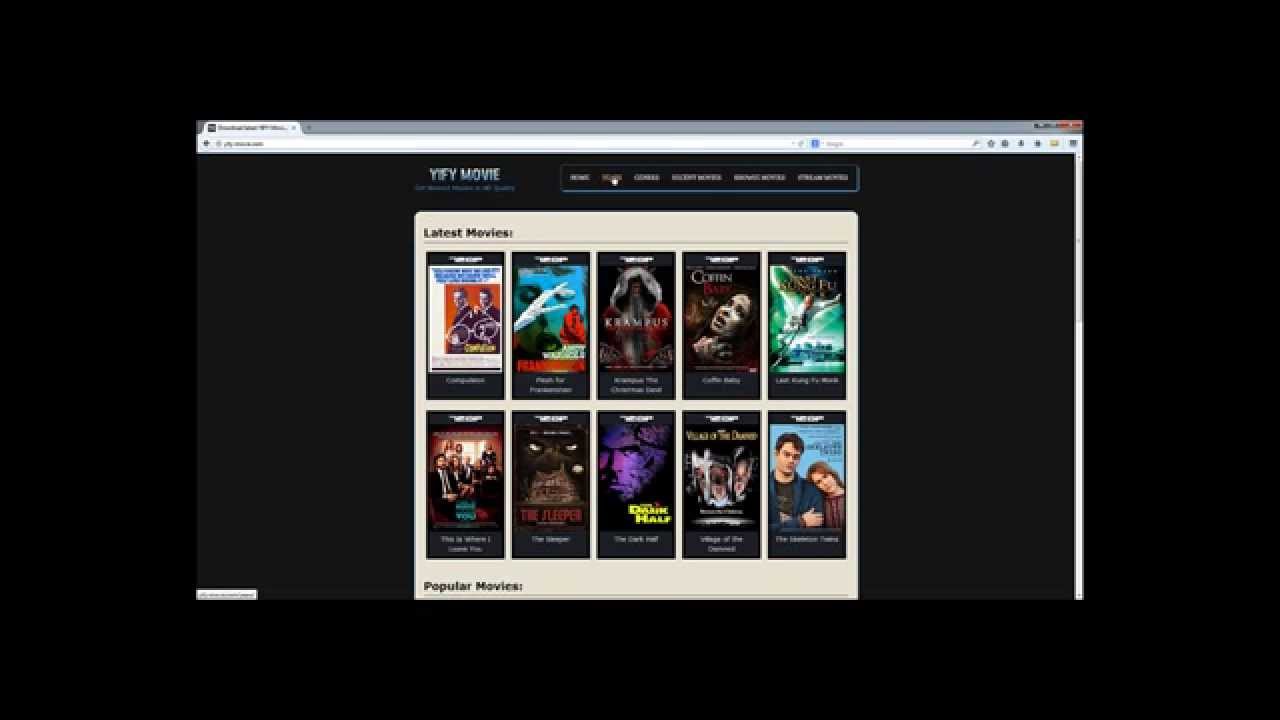This screenshot has width=1280, height=720.
Task: Click The Dark Half title link
Action: 636,539
